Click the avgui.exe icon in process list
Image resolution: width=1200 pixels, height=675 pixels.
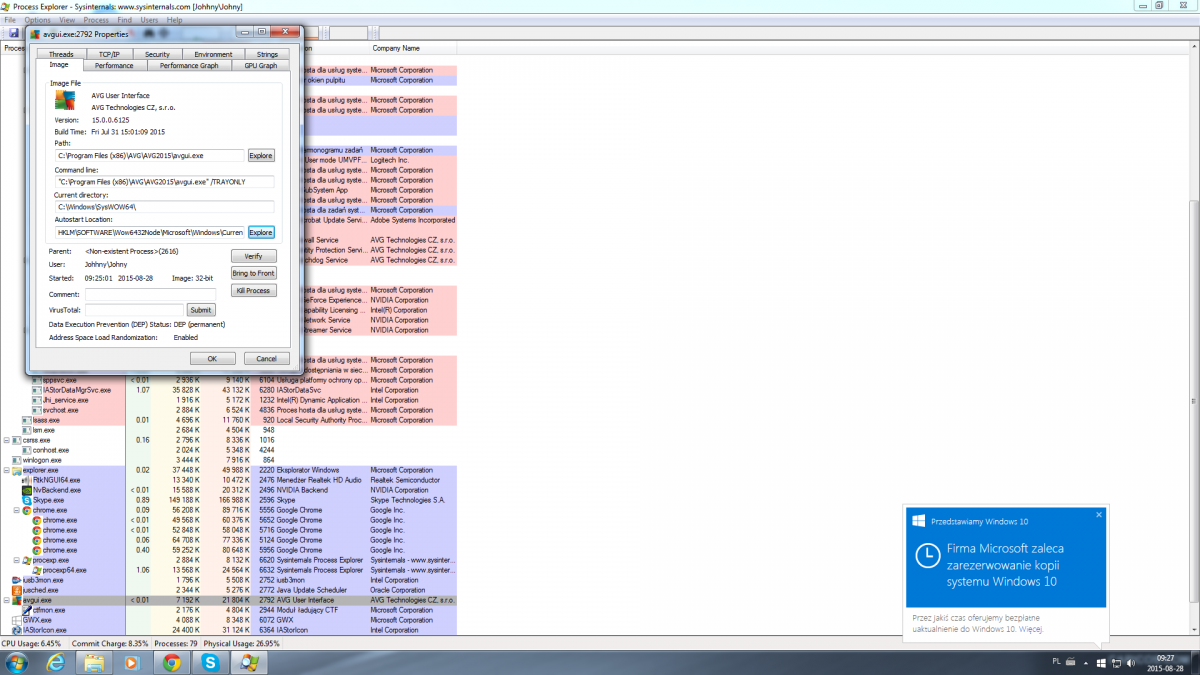click(15, 600)
